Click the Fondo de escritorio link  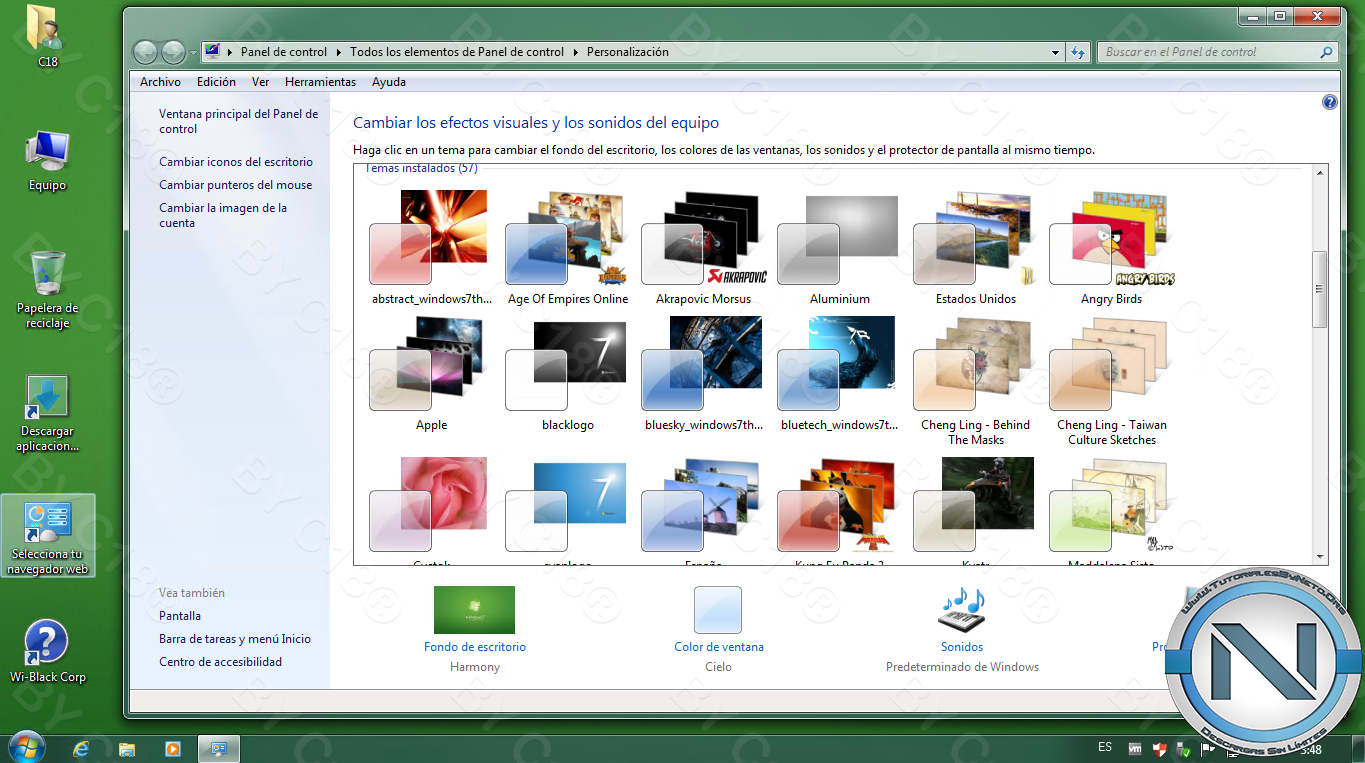tap(474, 647)
